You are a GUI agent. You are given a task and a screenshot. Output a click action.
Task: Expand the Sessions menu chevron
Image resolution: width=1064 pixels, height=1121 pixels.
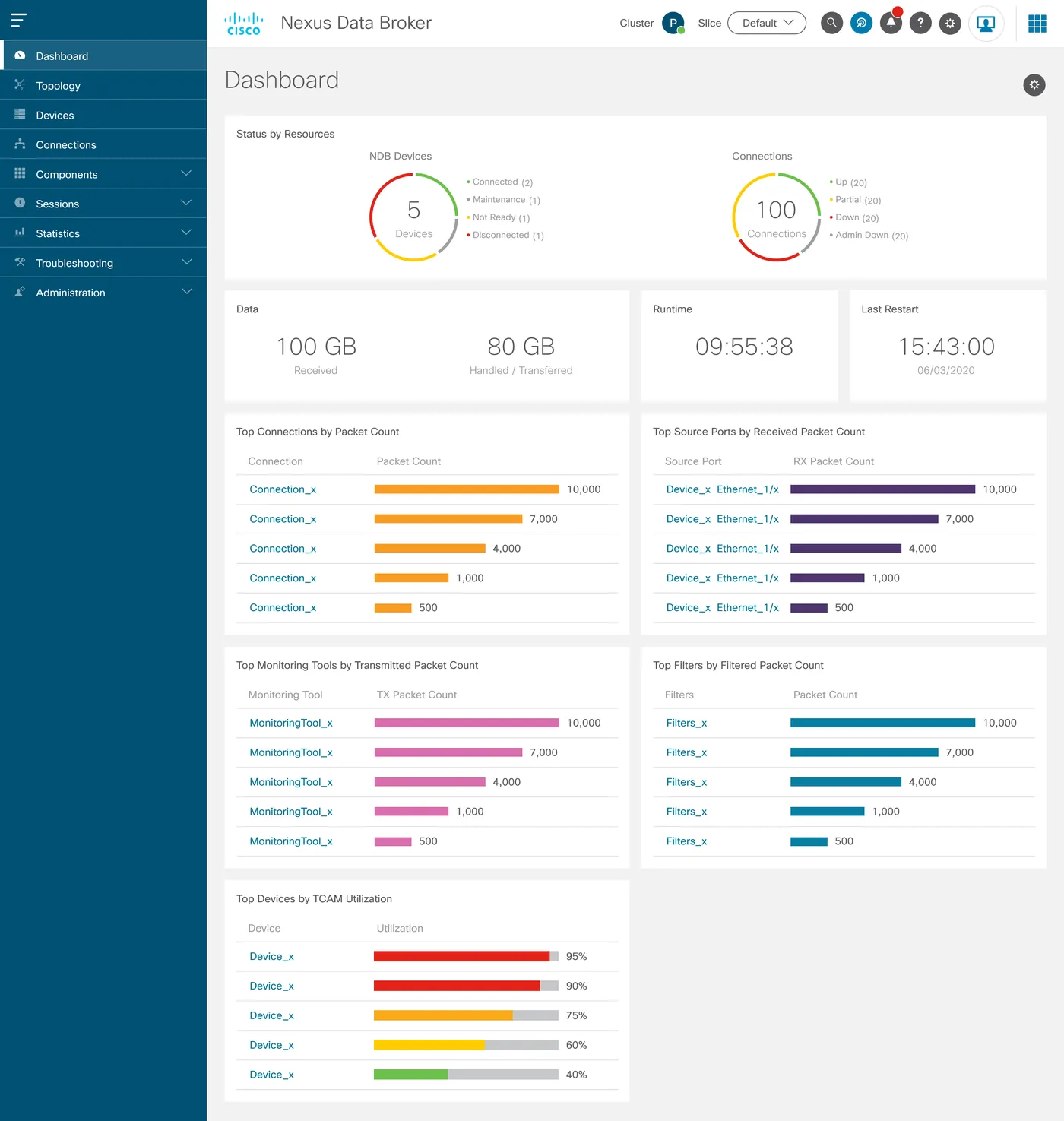click(x=186, y=203)
